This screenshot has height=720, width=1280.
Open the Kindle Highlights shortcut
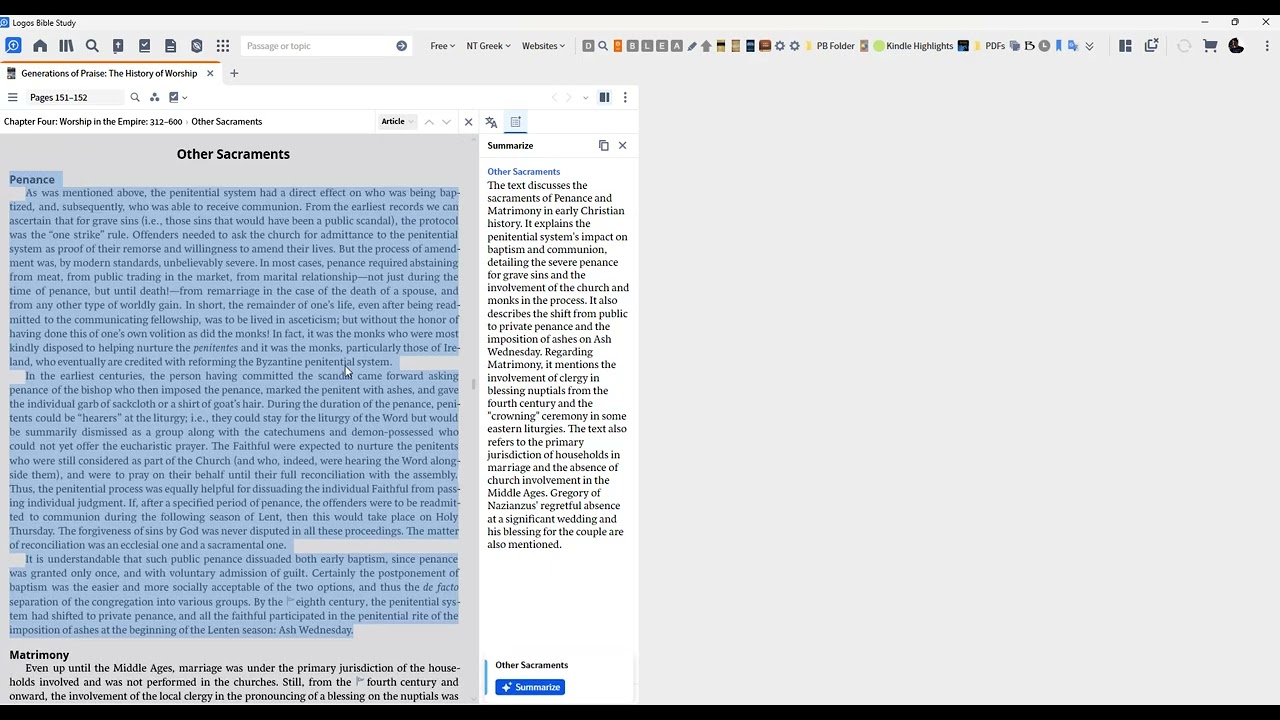[913, 46]
